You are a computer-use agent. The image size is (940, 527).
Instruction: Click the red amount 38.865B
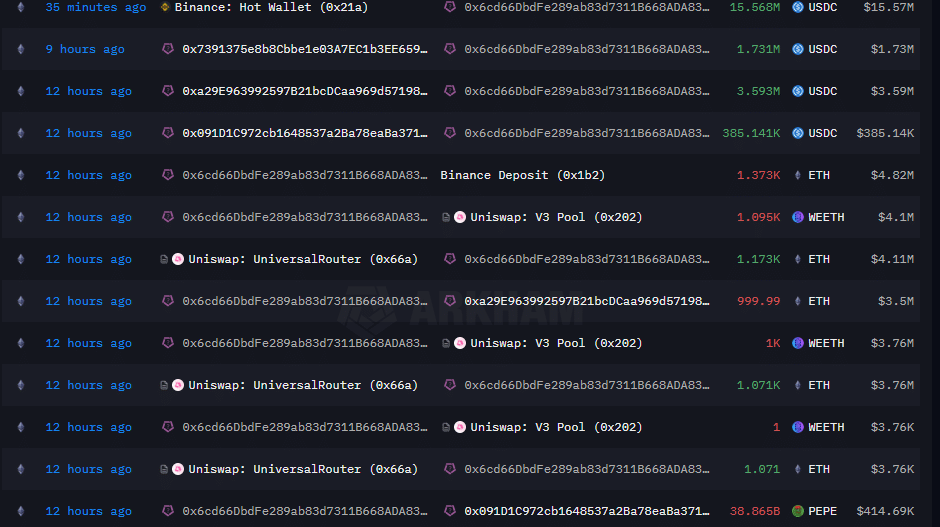(755, 511)
